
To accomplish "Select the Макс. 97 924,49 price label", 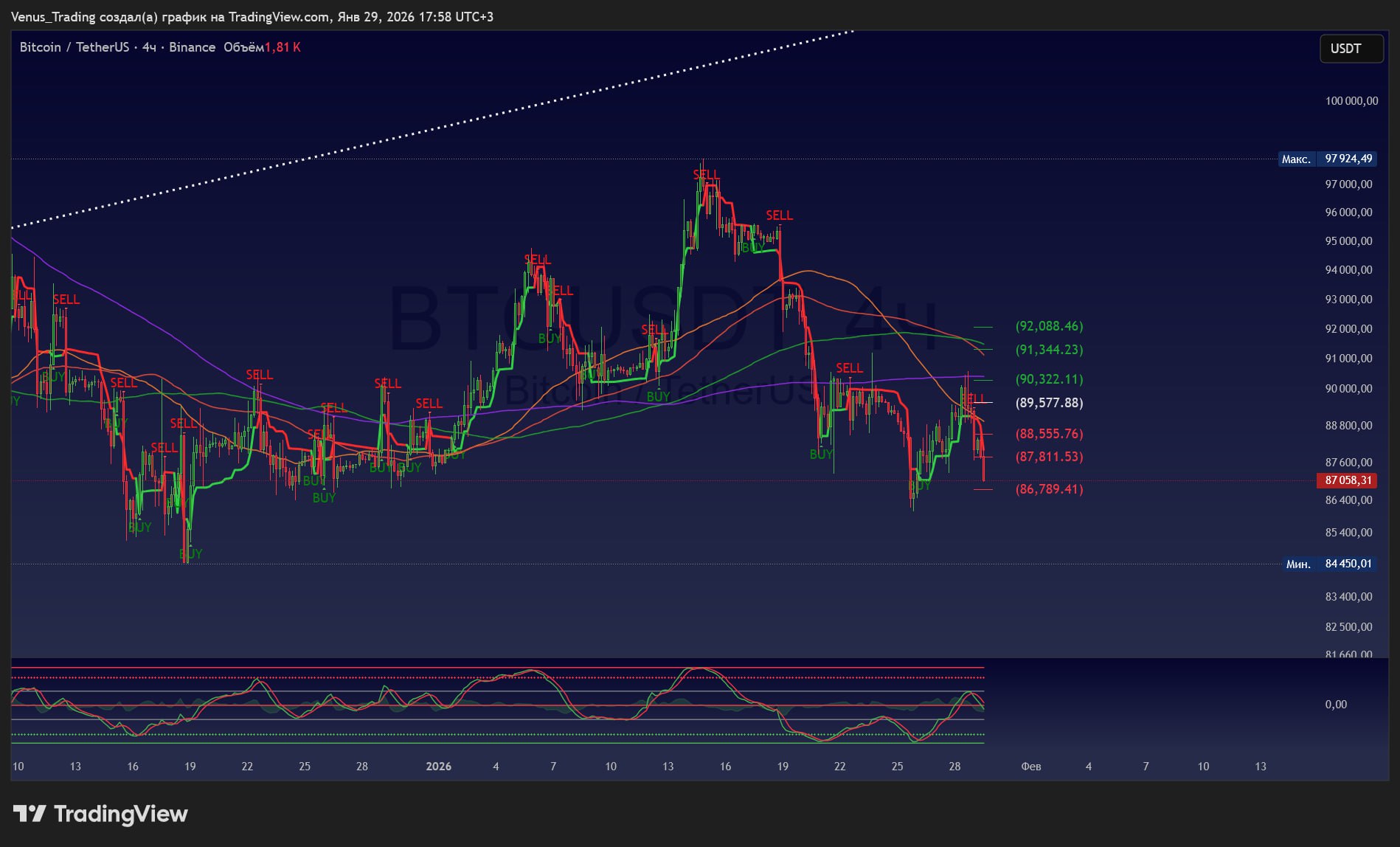I will pyautogui.click(x=1327, y=159).
